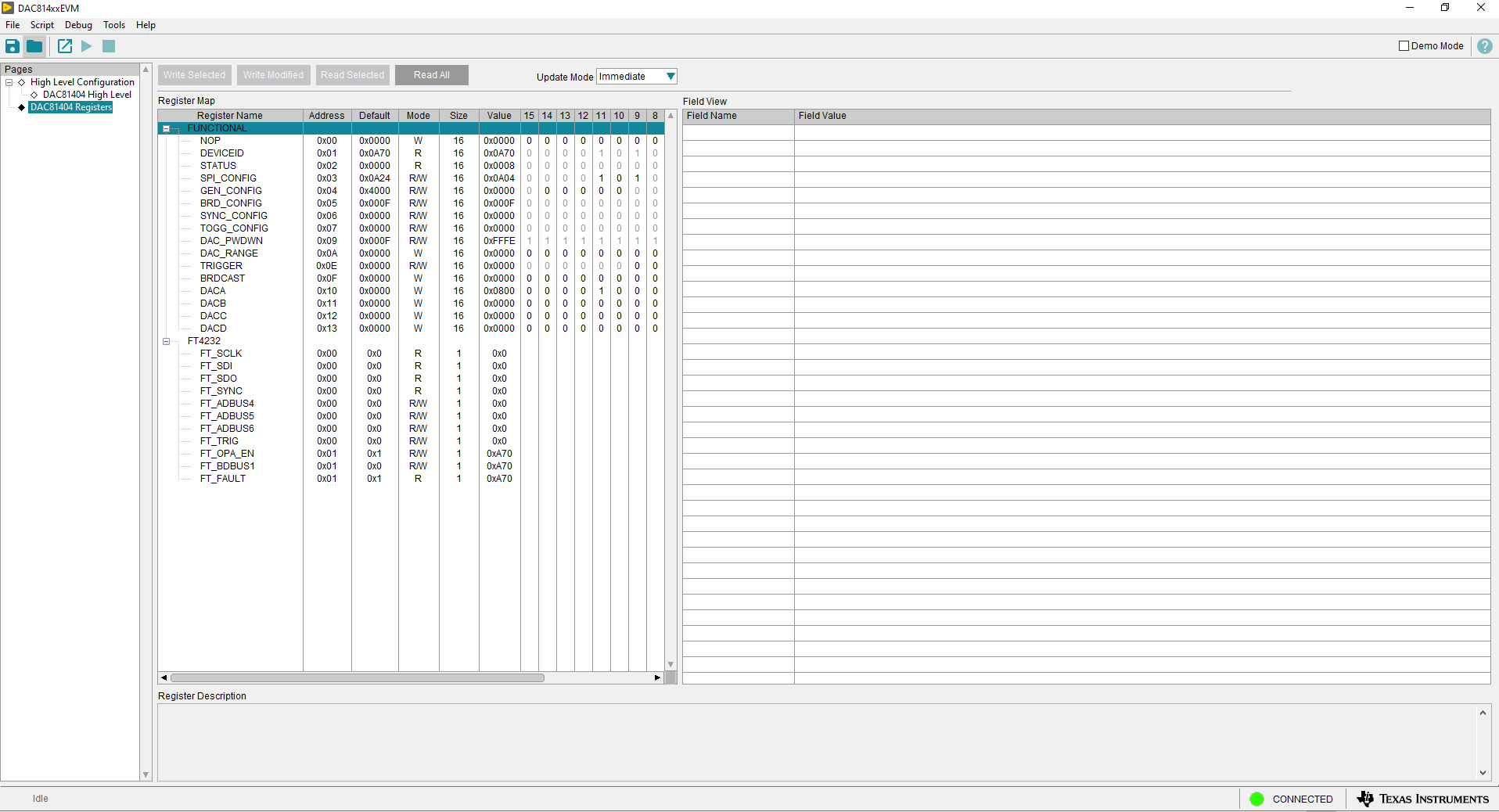Select the DACA register row
The height and width of the screenshot is (812, 1499).
412,291
